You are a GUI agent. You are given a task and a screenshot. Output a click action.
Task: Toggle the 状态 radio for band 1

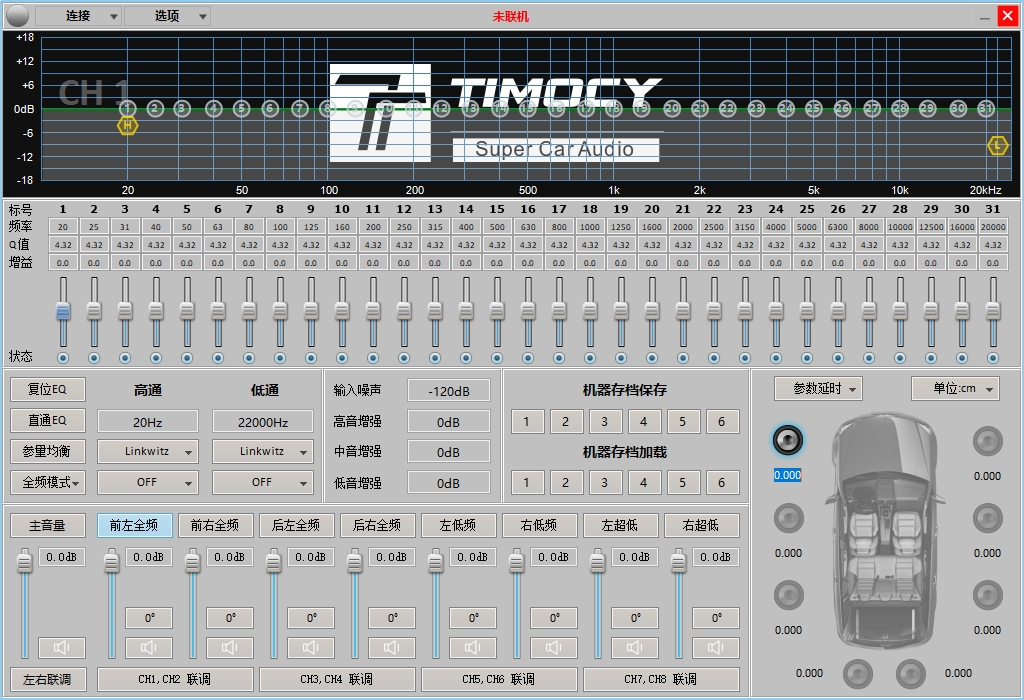pyautogui.click(x=63, y=358)
